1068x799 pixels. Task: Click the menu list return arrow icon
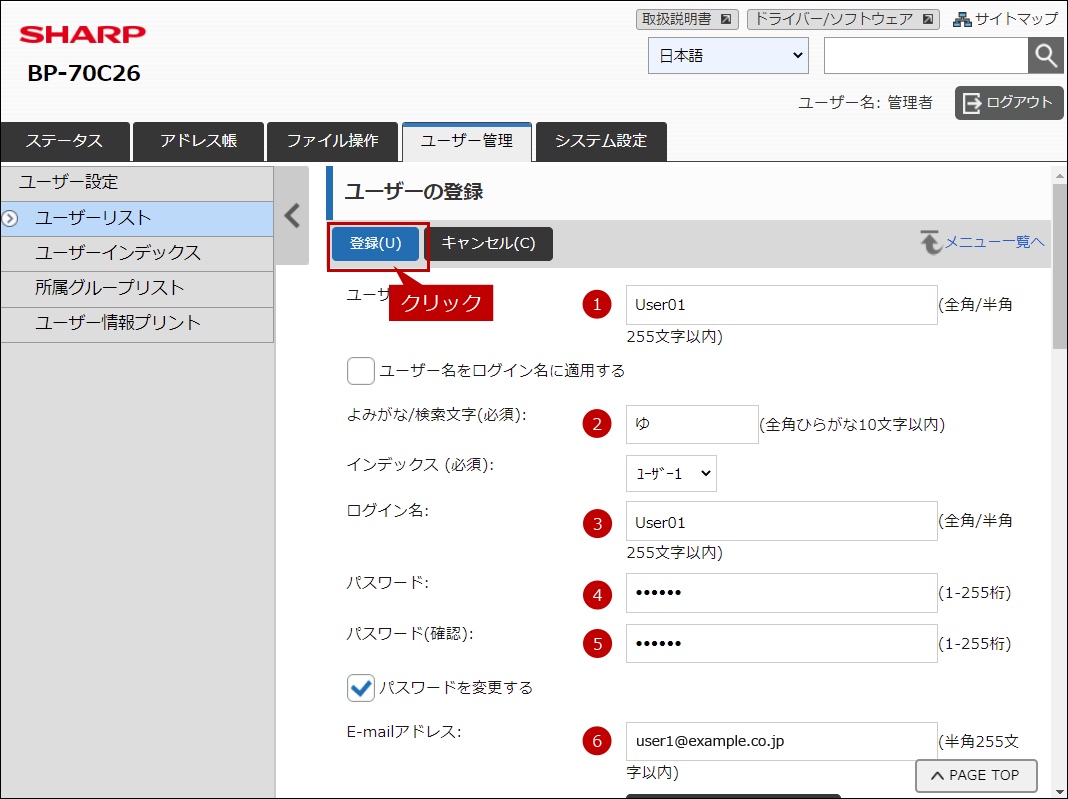(930, 242)
